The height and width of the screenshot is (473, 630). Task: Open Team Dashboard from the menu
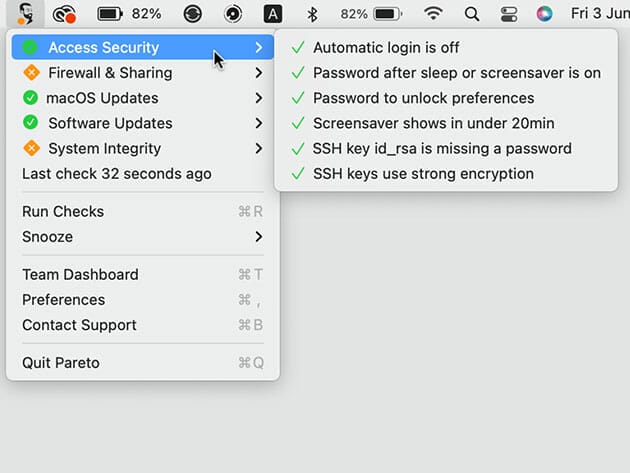80,275
